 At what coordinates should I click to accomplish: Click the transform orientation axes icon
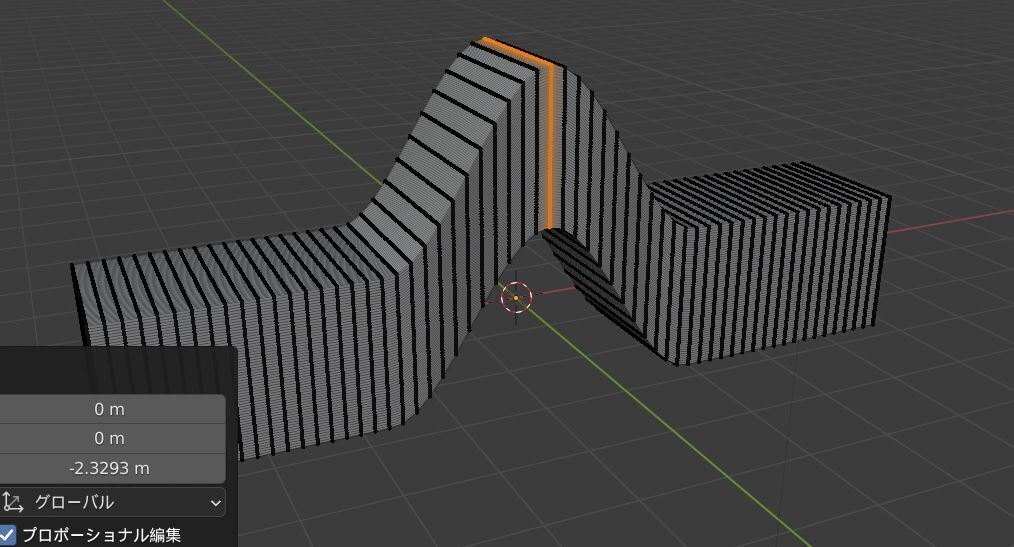pos(12,502)
